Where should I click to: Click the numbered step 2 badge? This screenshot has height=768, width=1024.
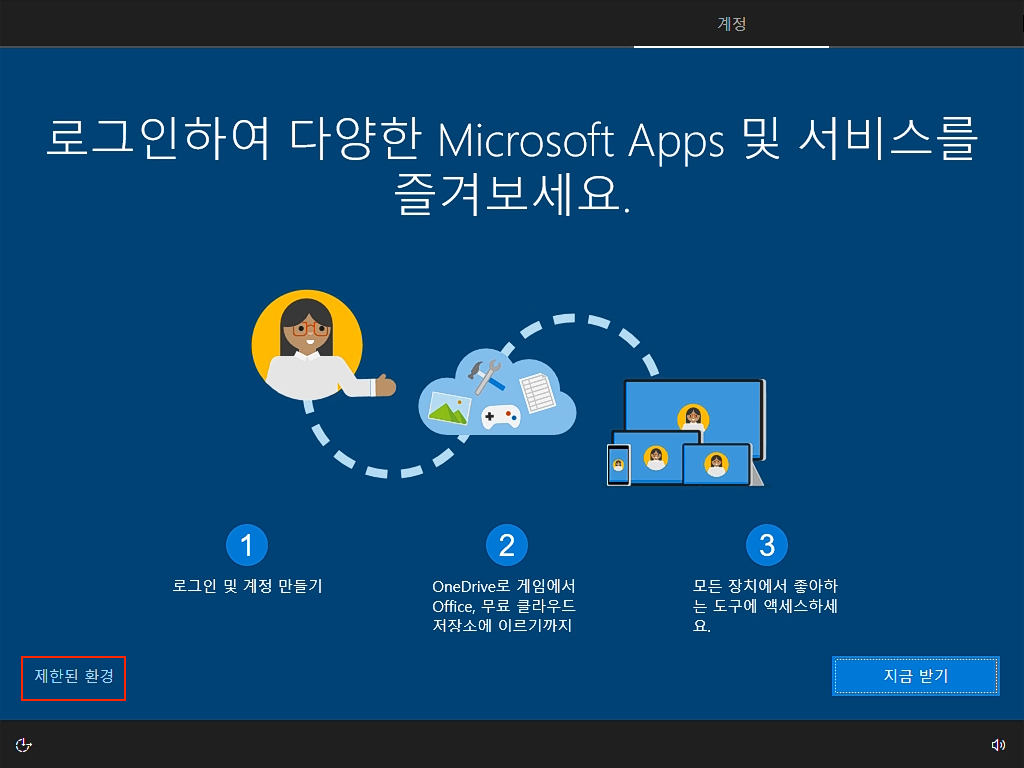tap(506, 544)
